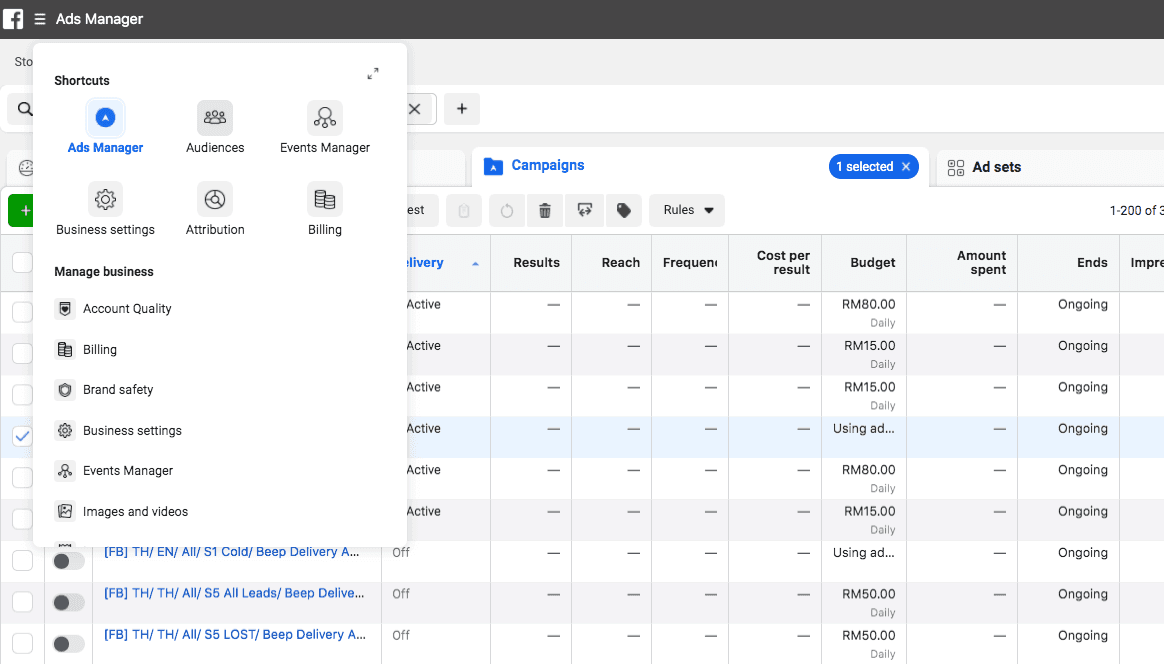Open the Rules dropdown

pos(686,210)
